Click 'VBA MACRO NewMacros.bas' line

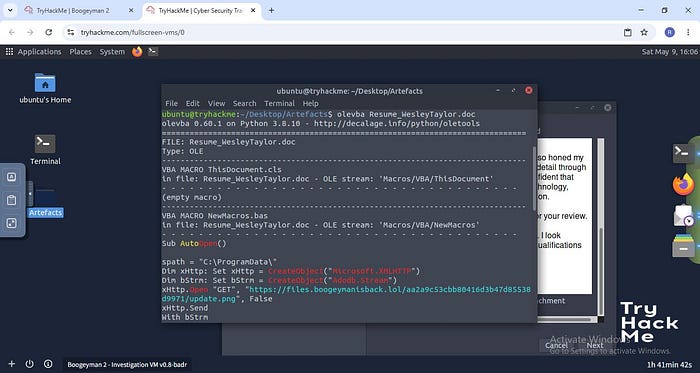point(215,216)
